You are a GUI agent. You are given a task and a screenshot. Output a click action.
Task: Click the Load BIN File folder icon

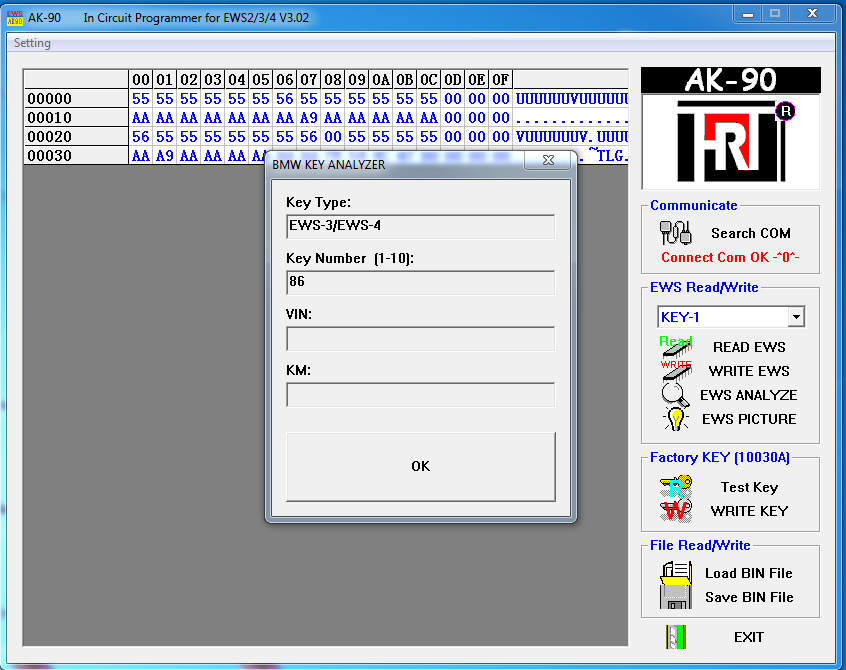676,573
